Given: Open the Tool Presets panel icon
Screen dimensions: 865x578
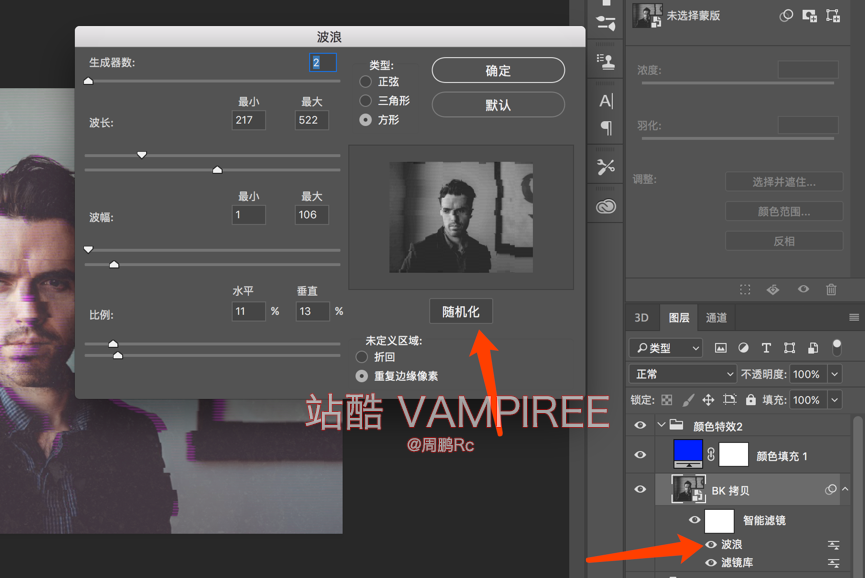Looking at the screenshot, I should click(606, 167).
